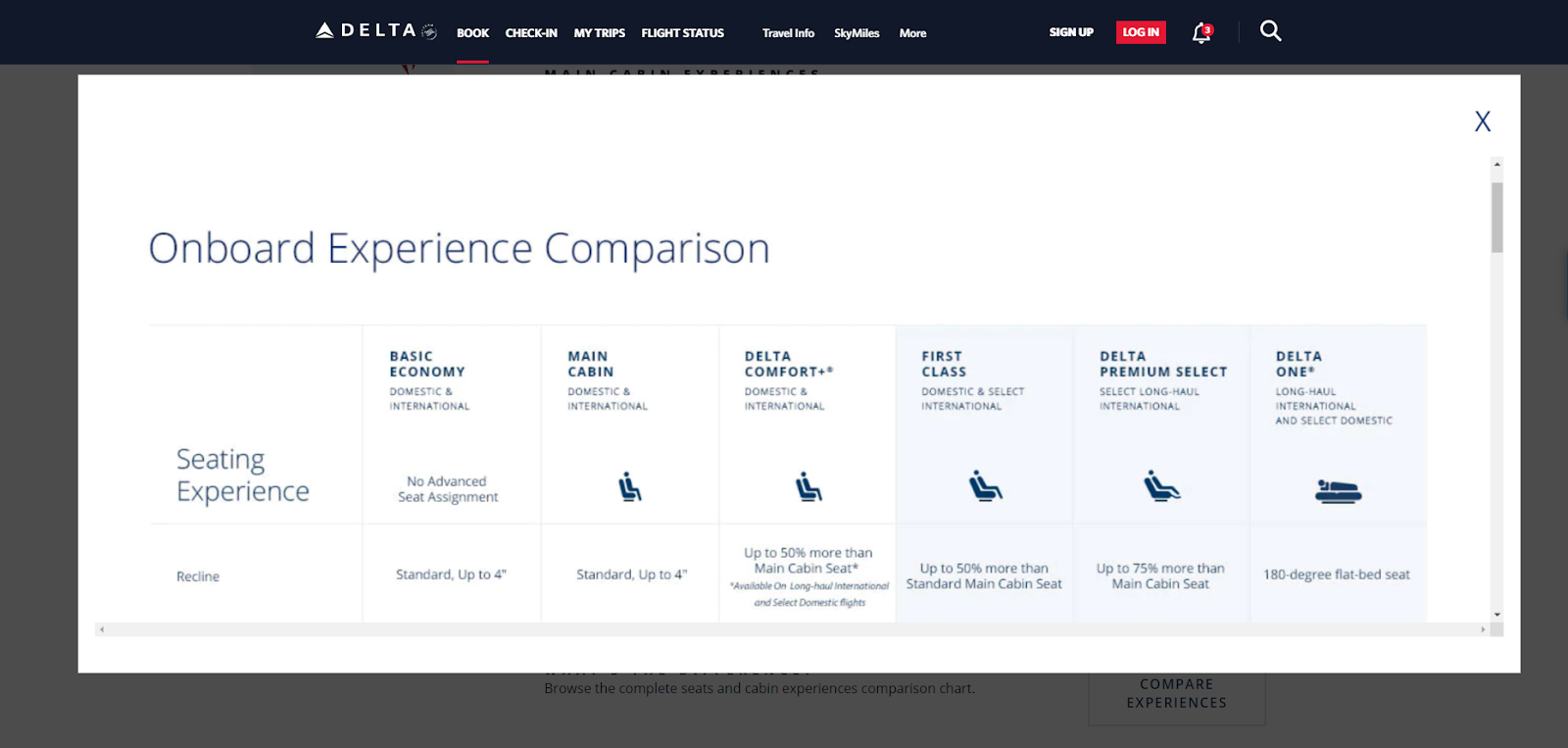Open the Travel Info menu
Image resolution: width=1568 pixels, height=748 pixels.
788,33
